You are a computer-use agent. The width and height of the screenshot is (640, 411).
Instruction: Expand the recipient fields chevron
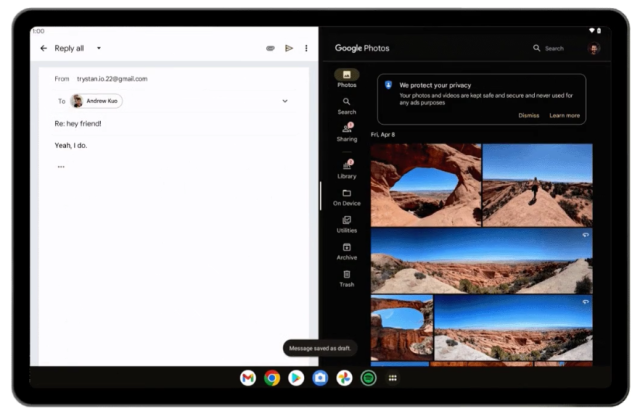(x=285, y=101)
